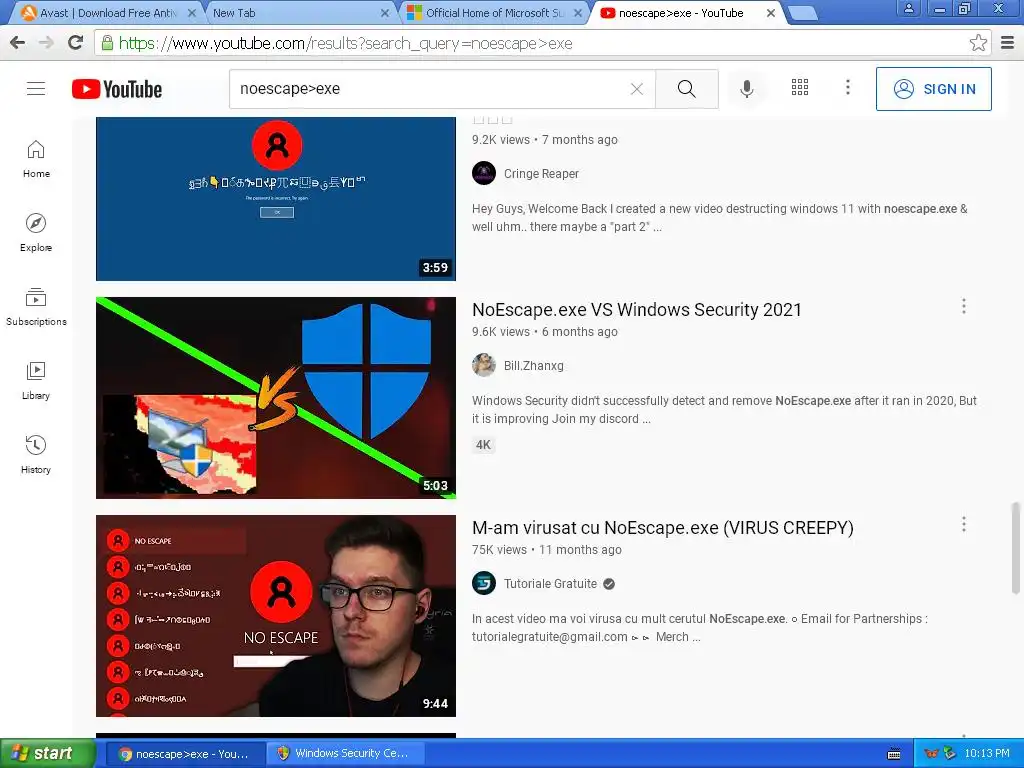
Task: Play the 5:03 Windows shield VS thumbnail
Action: tap(276, 398)
